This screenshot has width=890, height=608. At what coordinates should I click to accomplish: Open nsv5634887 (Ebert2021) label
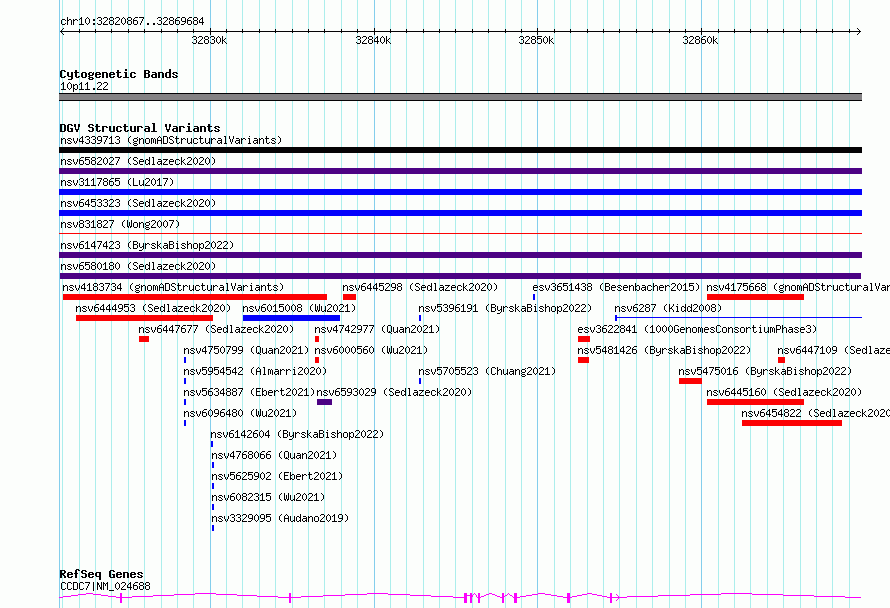point(249,392)
